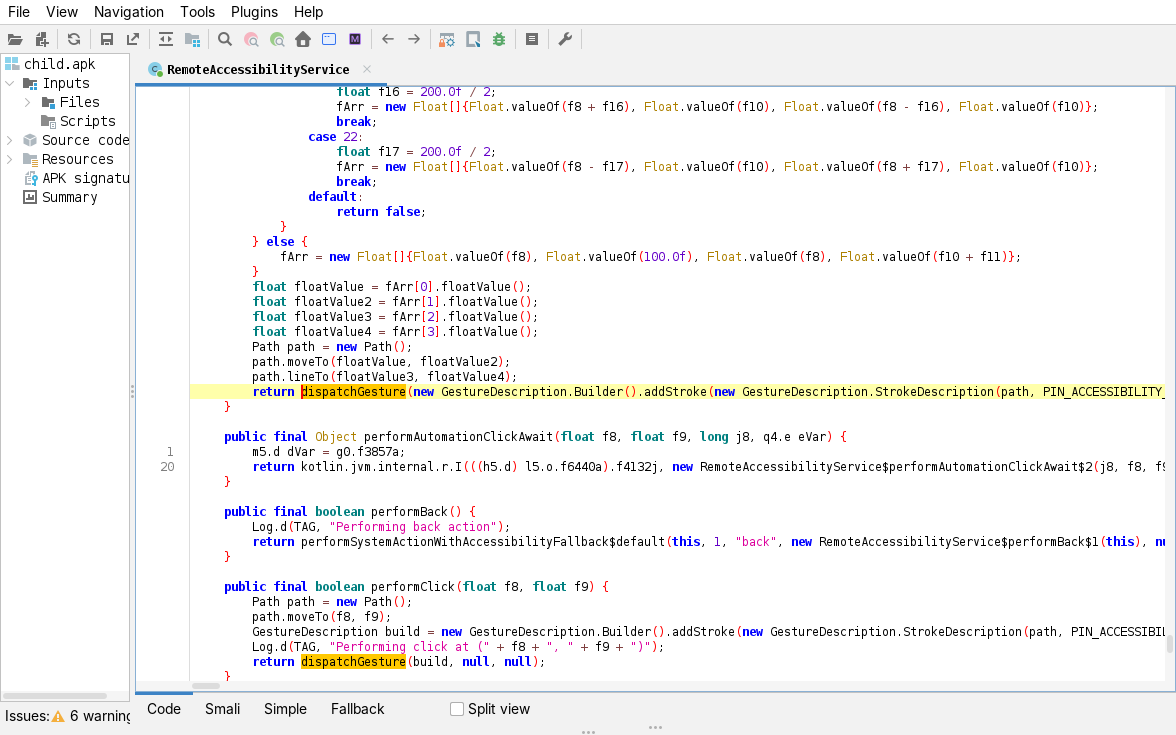Close the RemoteAccessibilityService tab
This screenshot has width=1176, height=735.
(x=367, y=69)
